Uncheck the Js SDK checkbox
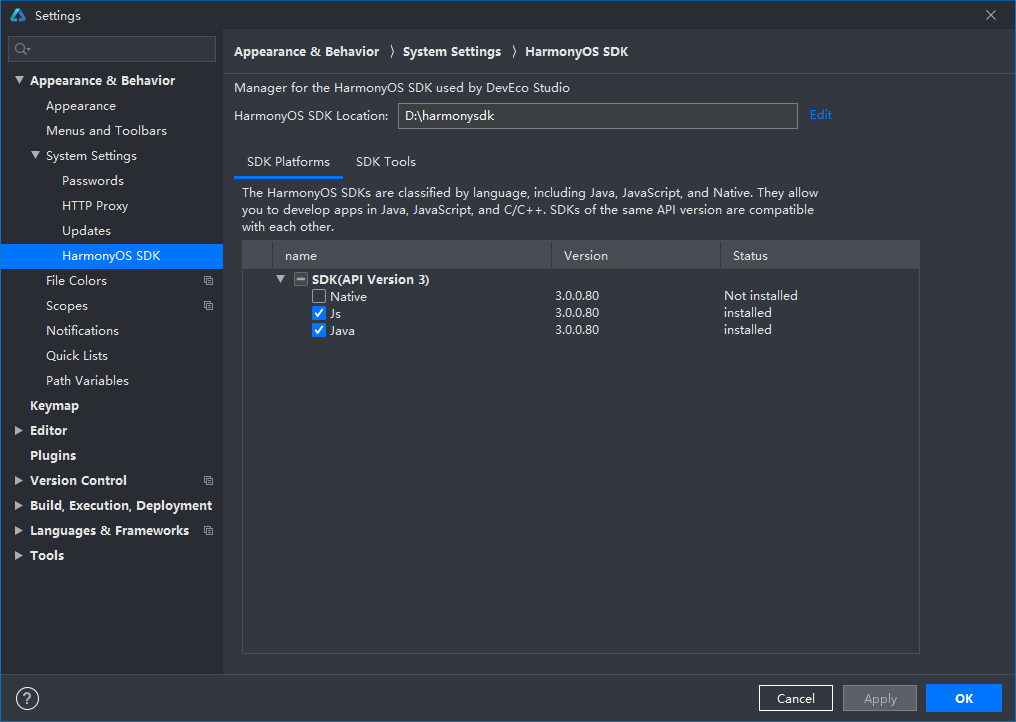 coord(319,313)
